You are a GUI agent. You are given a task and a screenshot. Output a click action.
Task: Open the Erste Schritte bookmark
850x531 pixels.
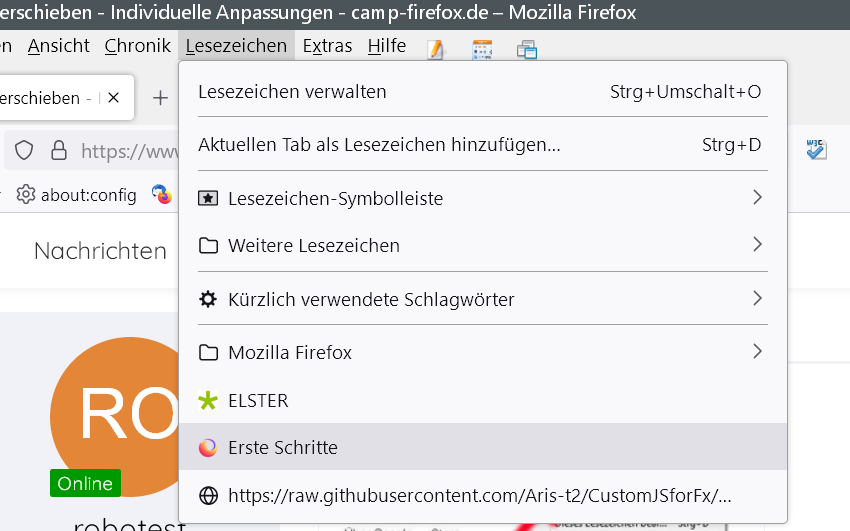(x=282, y=447)
